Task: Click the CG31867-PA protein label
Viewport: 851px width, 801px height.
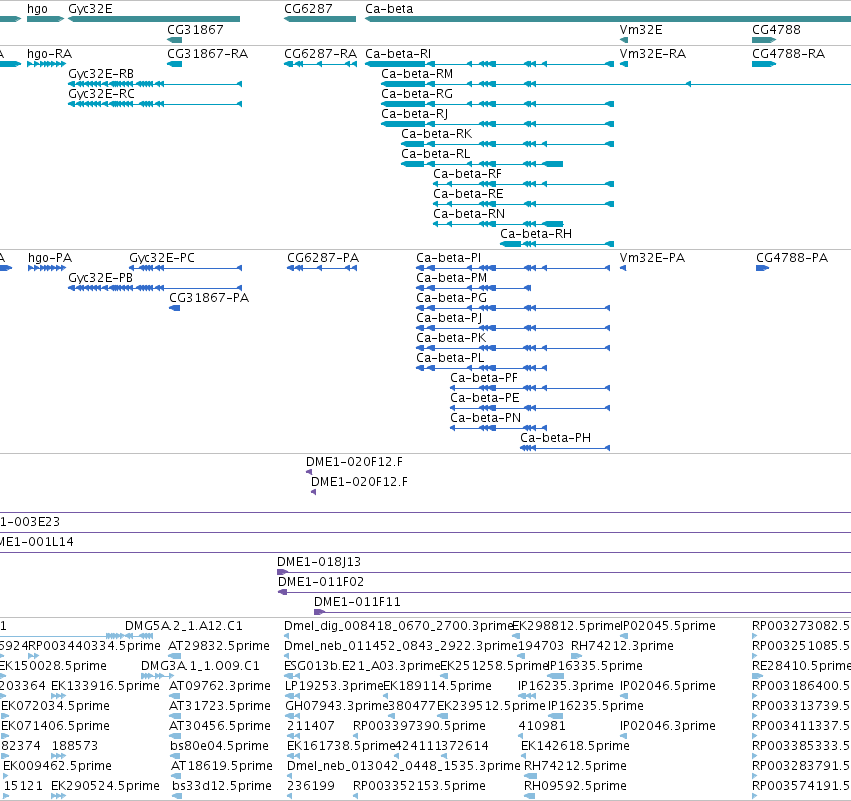Action: (209, 298)
